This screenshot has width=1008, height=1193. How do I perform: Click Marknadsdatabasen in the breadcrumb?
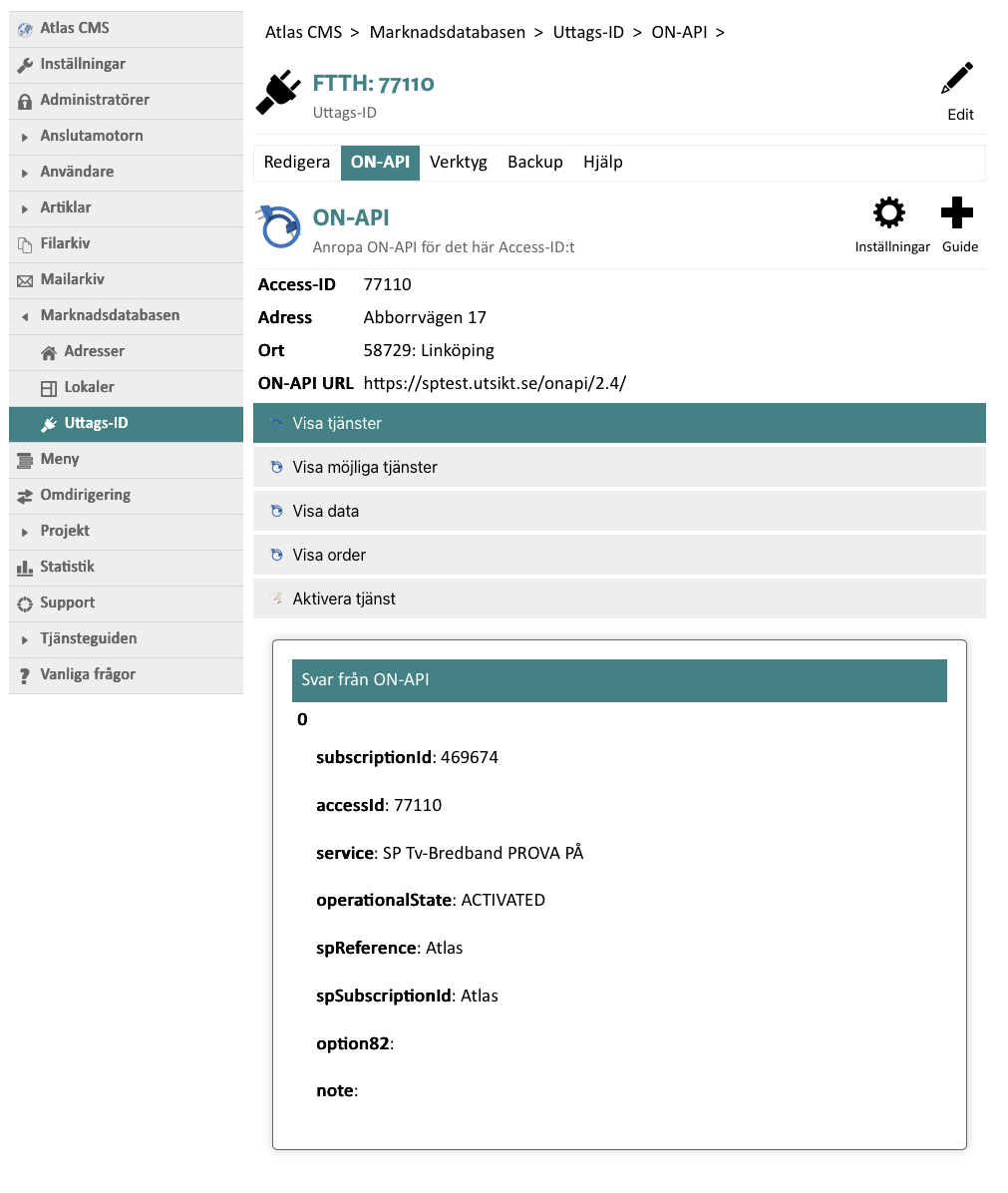coord(447,32)
